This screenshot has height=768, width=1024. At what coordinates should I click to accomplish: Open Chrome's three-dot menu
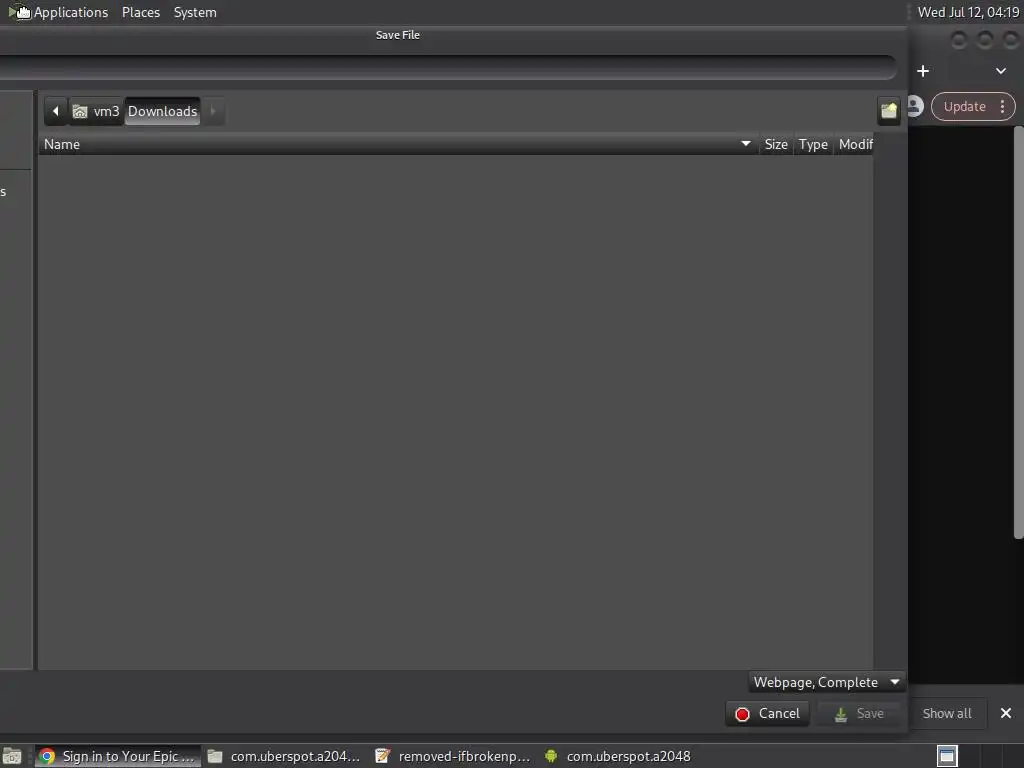pyautogui.click(x=1002, y=106)
